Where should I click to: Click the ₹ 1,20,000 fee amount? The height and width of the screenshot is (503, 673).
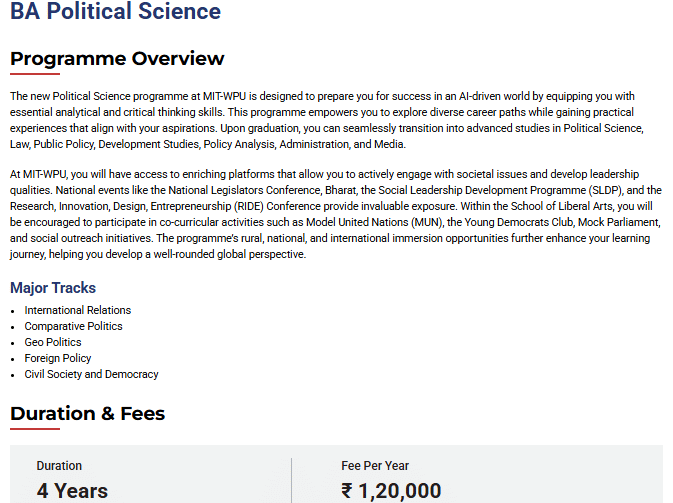391,490
